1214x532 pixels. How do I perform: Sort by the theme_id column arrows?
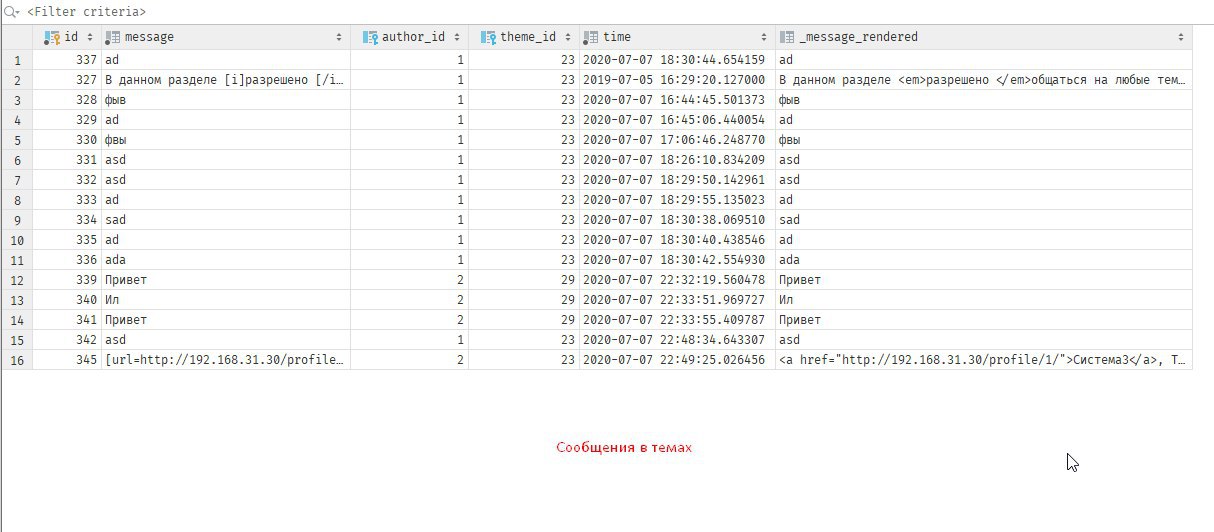pyautogui.click(x=568, y=37)
